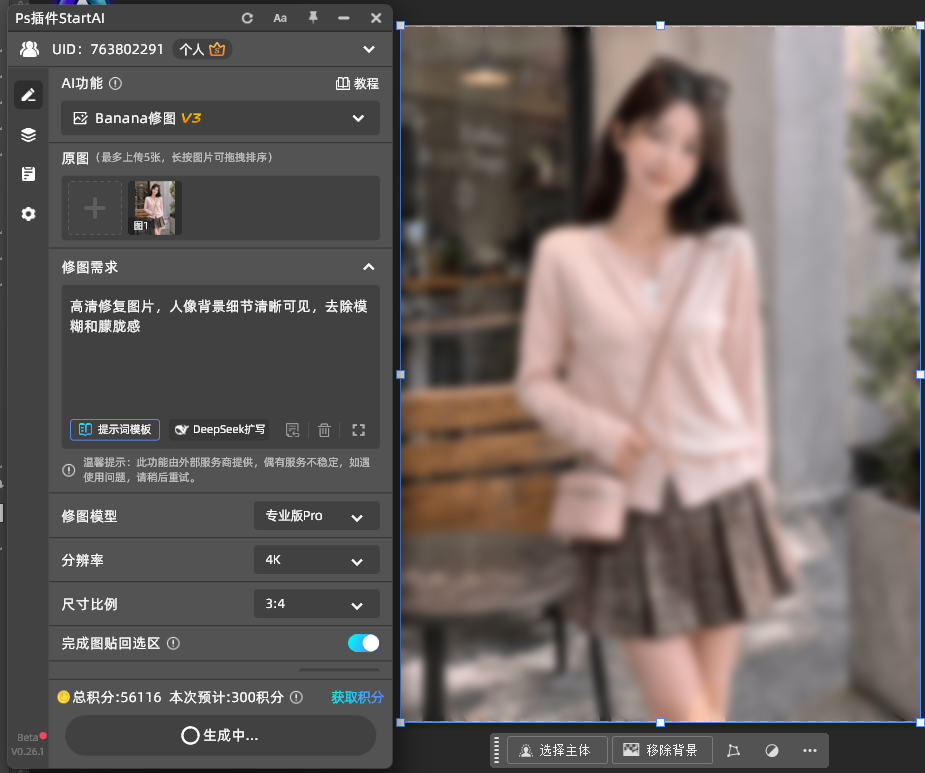The height and width of the screenshot is (773, 925).
Task: Select the pencil edit sidebar icon
Action: 28,94
